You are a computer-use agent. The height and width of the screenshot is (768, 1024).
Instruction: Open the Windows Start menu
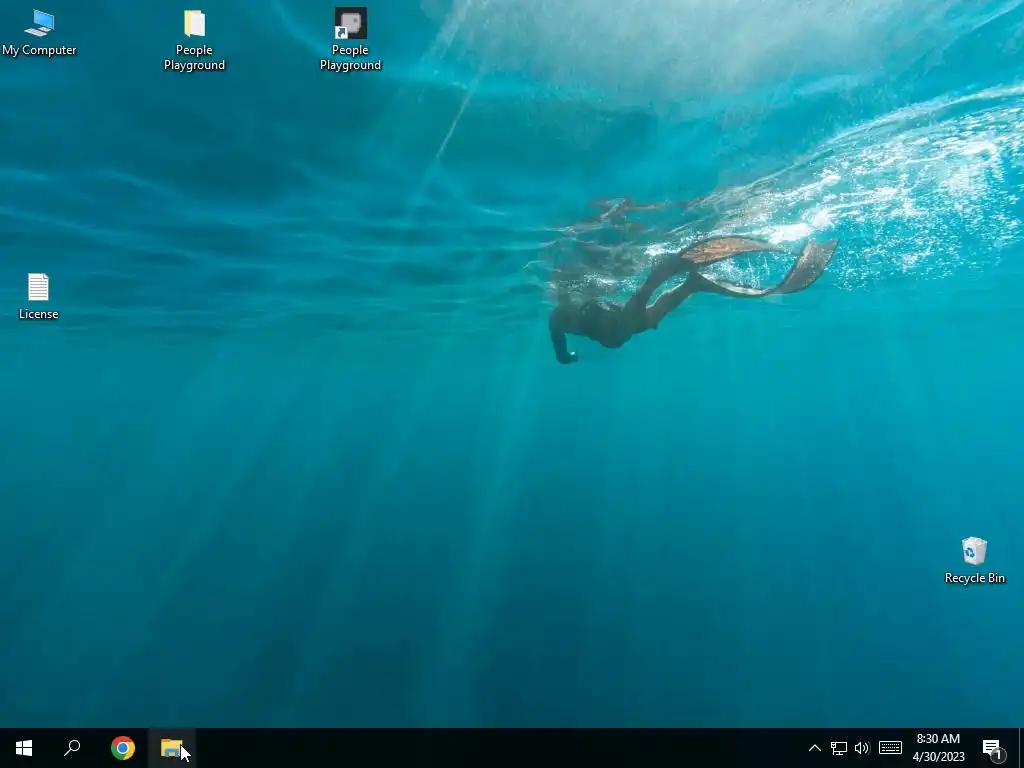pyautogui.click(x=24, y=748)
